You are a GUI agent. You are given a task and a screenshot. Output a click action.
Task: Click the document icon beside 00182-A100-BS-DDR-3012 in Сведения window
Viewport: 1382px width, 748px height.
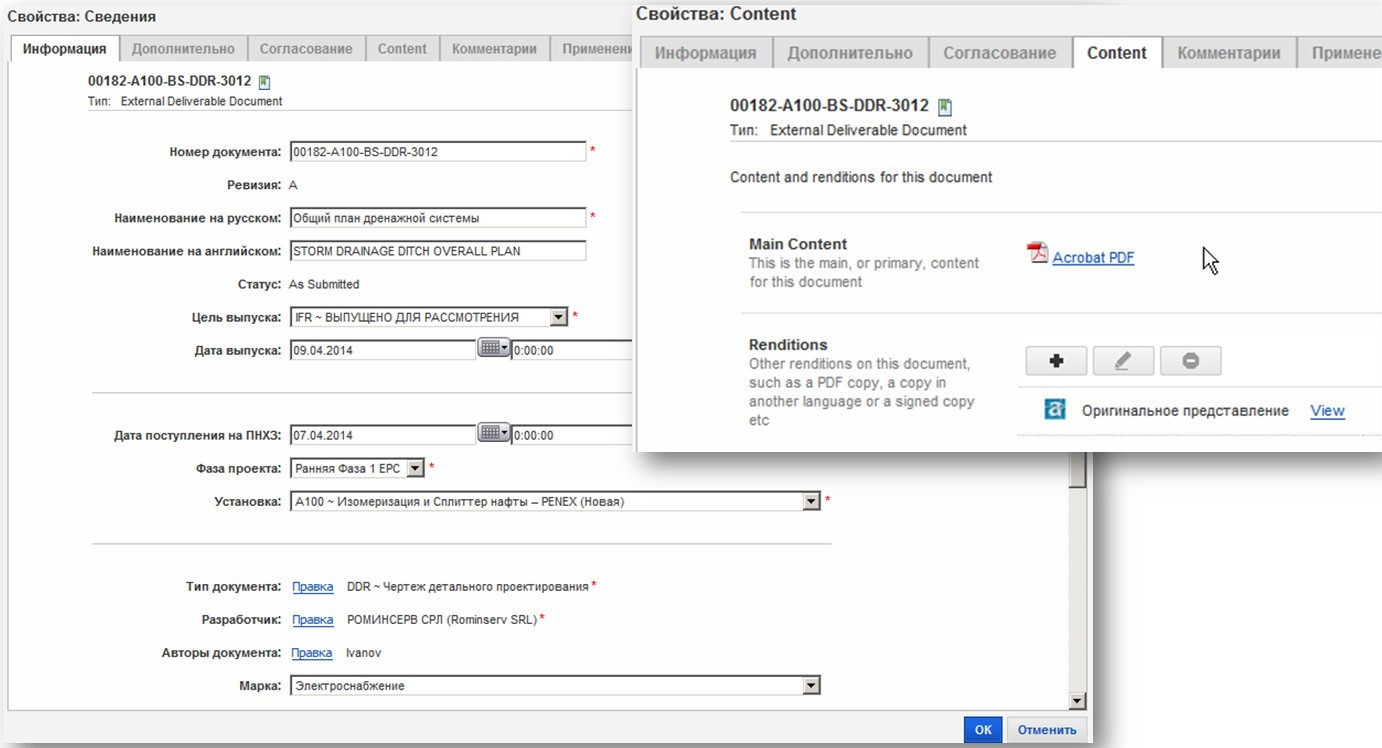[264, 82]
